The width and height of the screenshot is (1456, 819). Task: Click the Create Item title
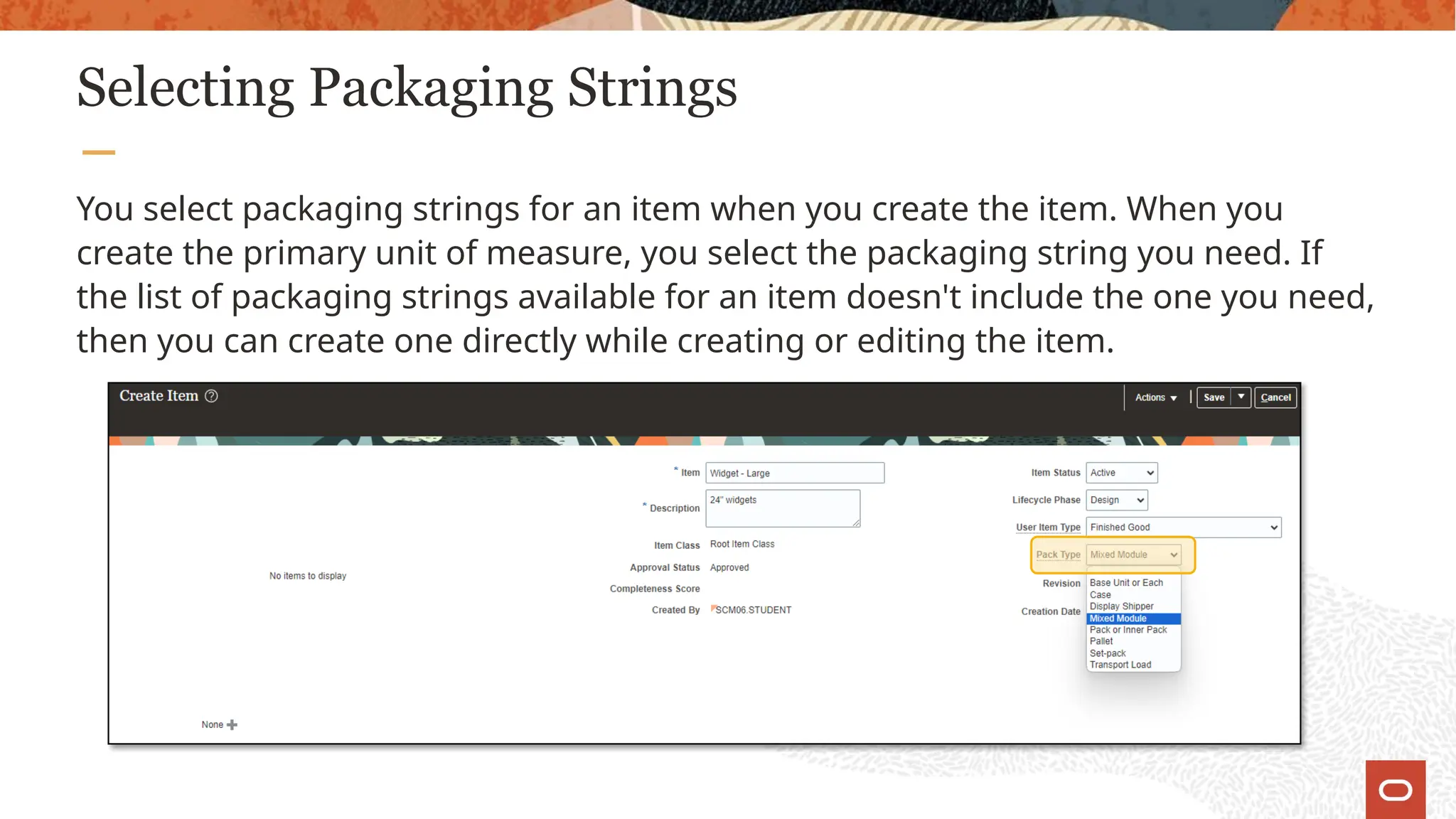(x=159, y=396)
